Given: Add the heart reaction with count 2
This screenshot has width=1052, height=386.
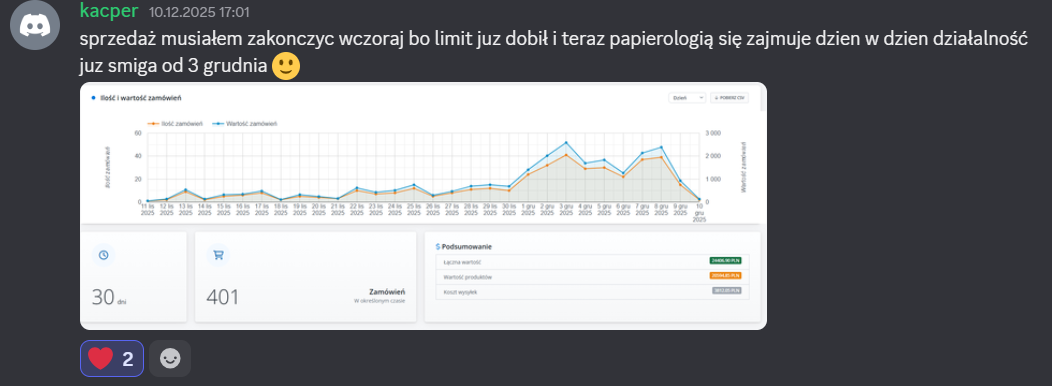Looking at the screenshot, I should pos(111,358).
